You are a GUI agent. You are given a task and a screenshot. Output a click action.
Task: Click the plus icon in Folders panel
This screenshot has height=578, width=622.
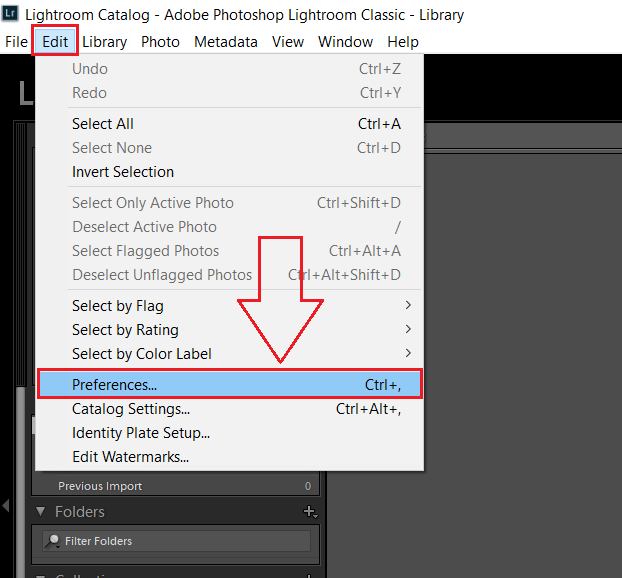(309, 512)
